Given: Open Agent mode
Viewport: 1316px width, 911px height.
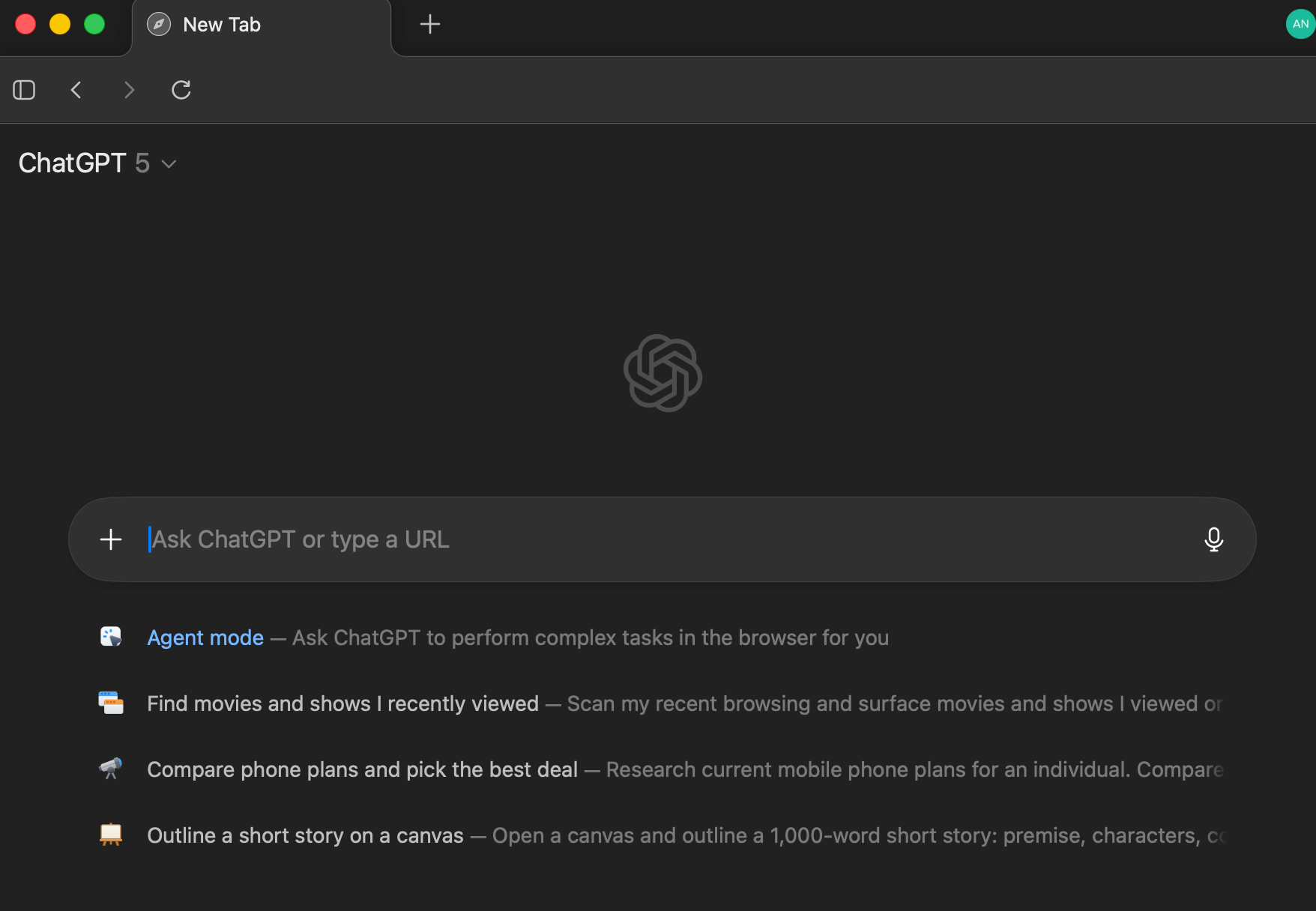Looking at the screenshot, I should (x=205, y=638).
